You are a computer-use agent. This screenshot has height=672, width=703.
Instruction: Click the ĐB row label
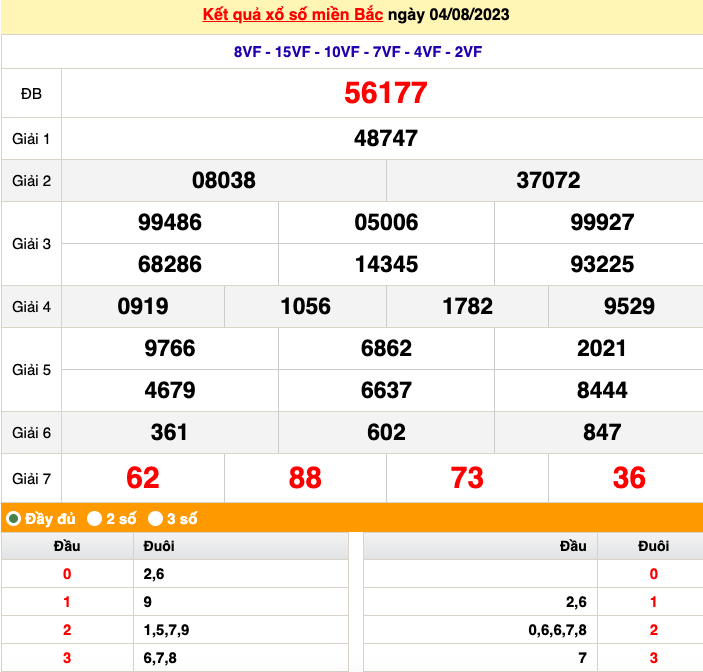(x=31, y=93)
